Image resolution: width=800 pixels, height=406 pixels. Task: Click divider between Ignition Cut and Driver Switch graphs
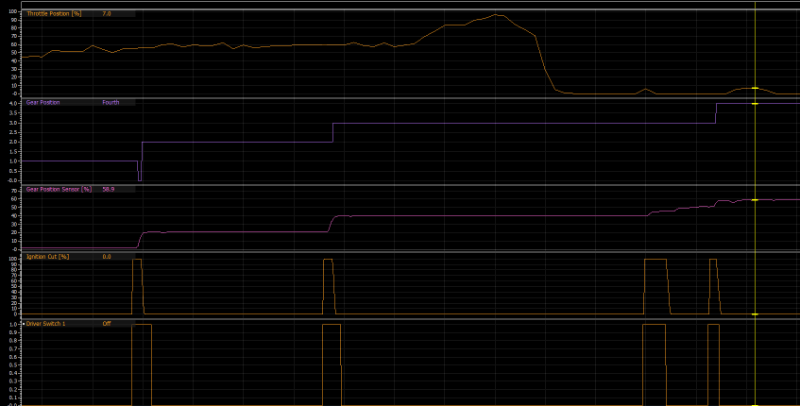[x=400, y=319]
